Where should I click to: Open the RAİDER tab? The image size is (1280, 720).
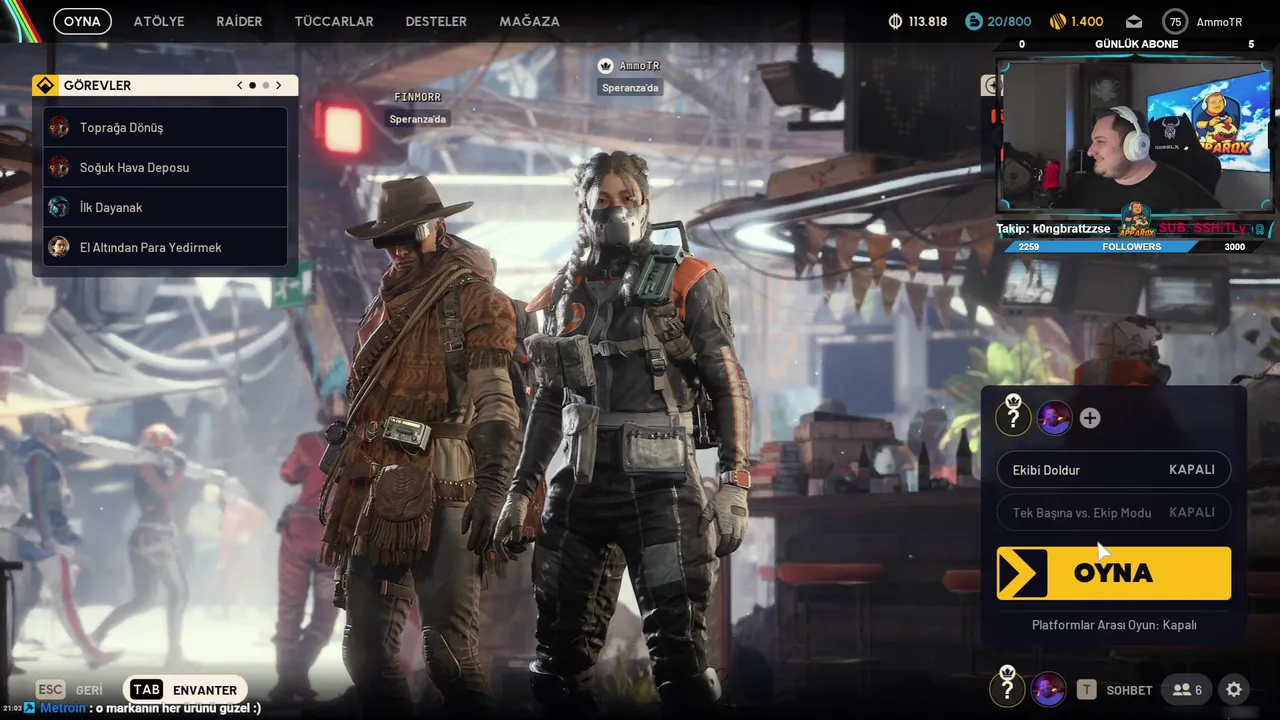[x=239, y=21]
